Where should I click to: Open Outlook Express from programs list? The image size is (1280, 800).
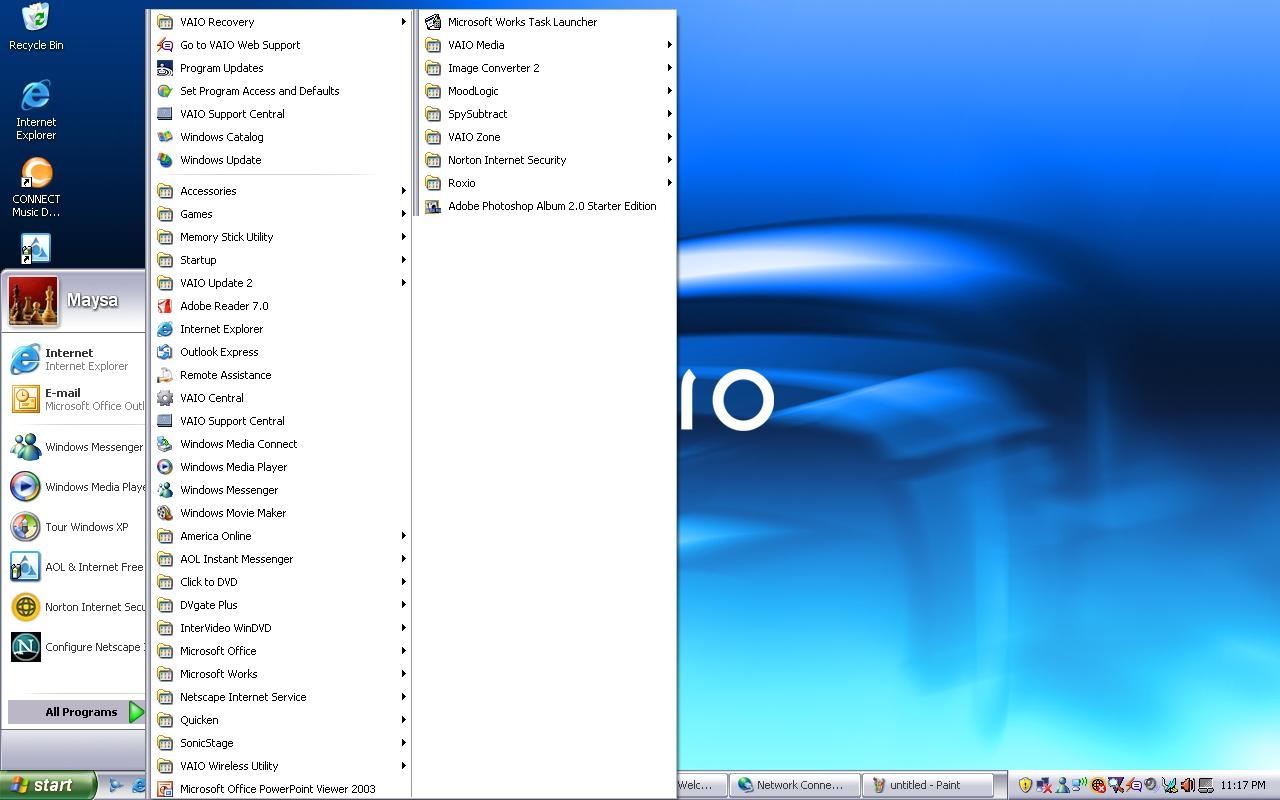click(x=281, y=352)
